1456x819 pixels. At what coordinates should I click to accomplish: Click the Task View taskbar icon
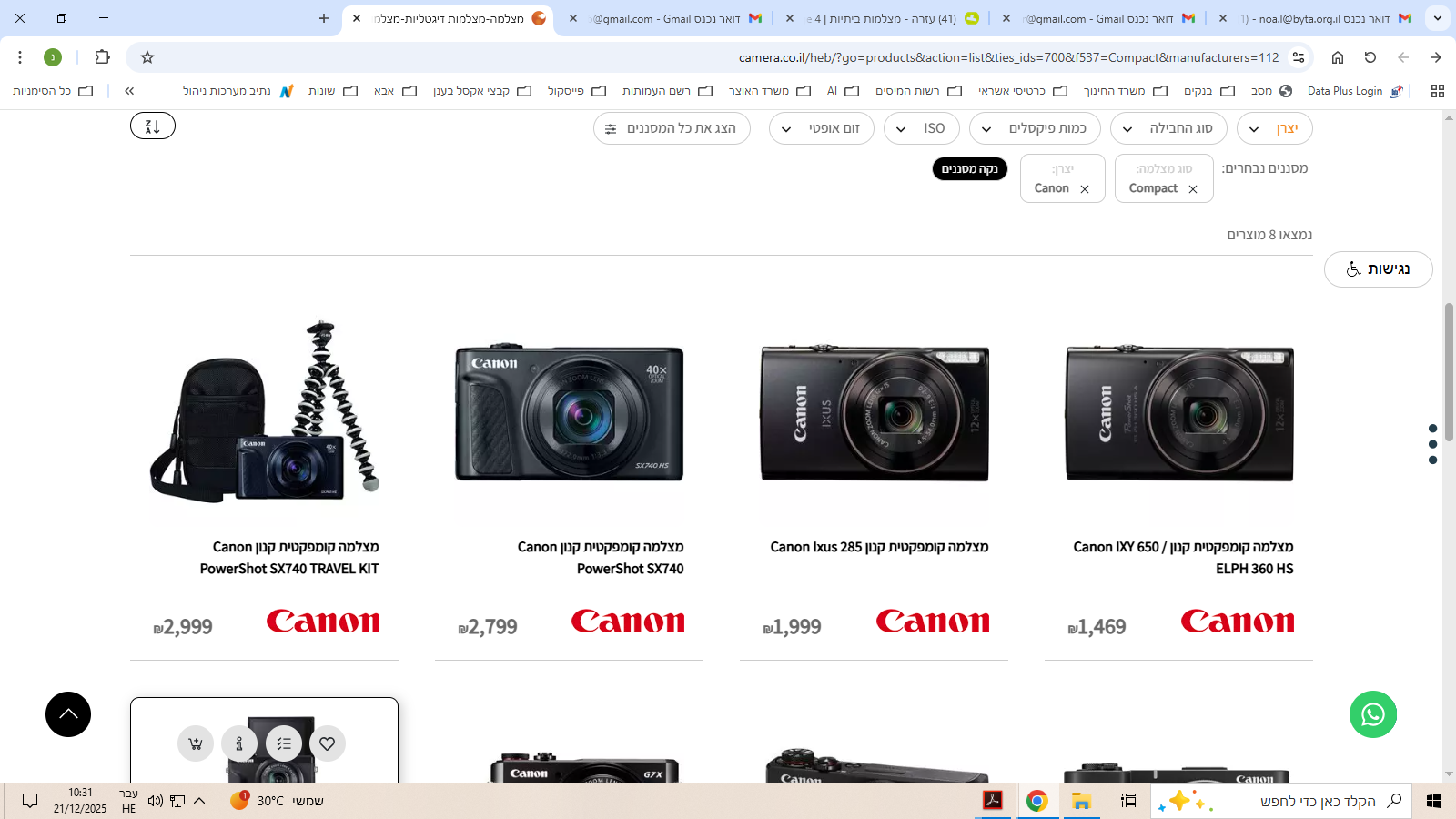[x=1128, y=801]
